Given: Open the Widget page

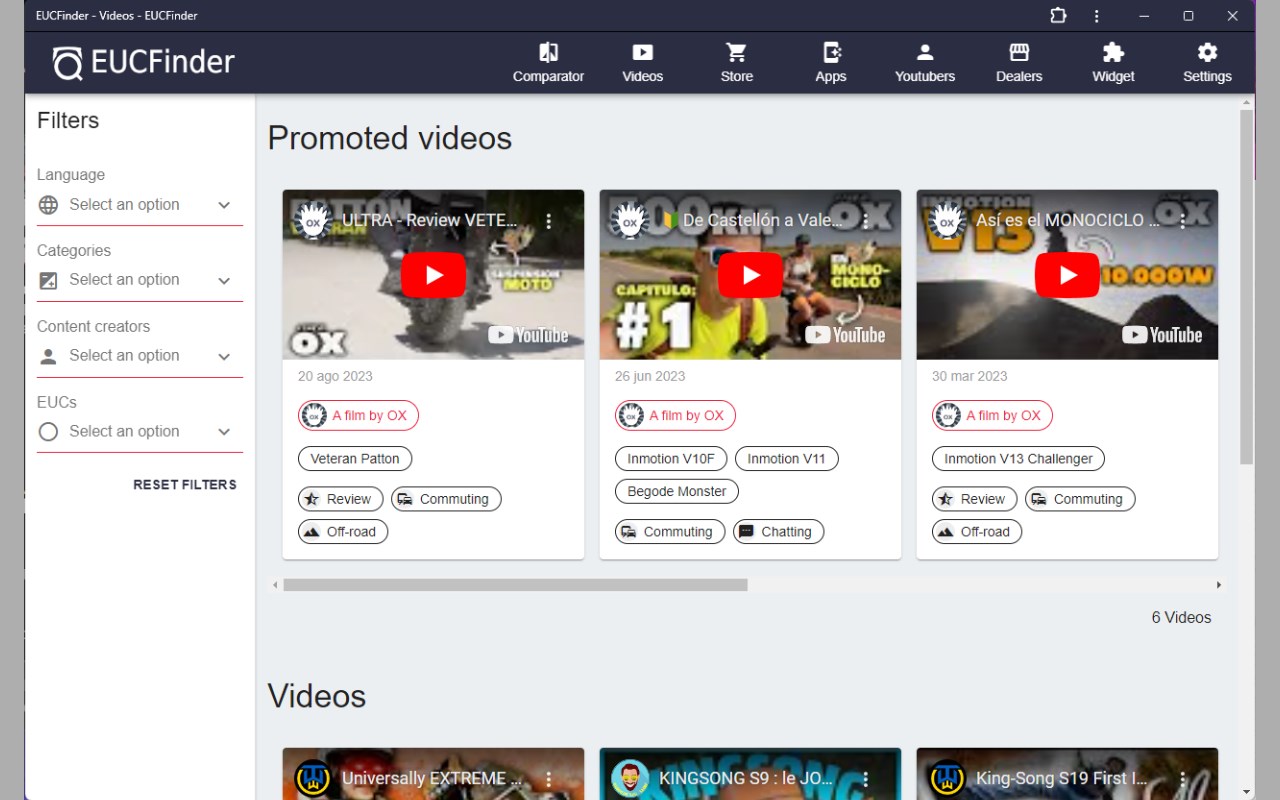Looking at the screenshot, I should tap(1113, 63).
